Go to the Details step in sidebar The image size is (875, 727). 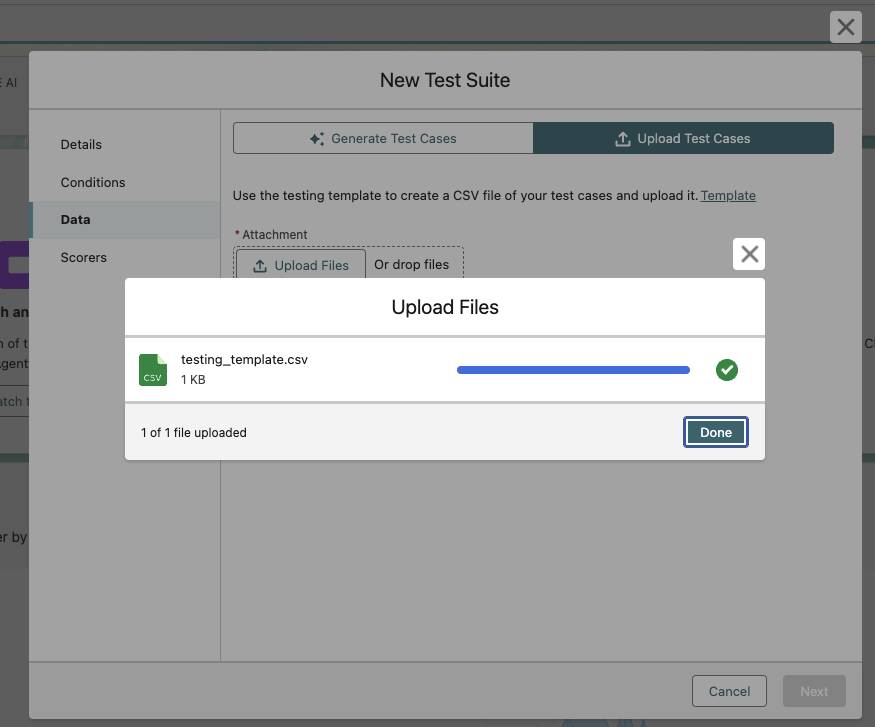click(x=81, y=145)
